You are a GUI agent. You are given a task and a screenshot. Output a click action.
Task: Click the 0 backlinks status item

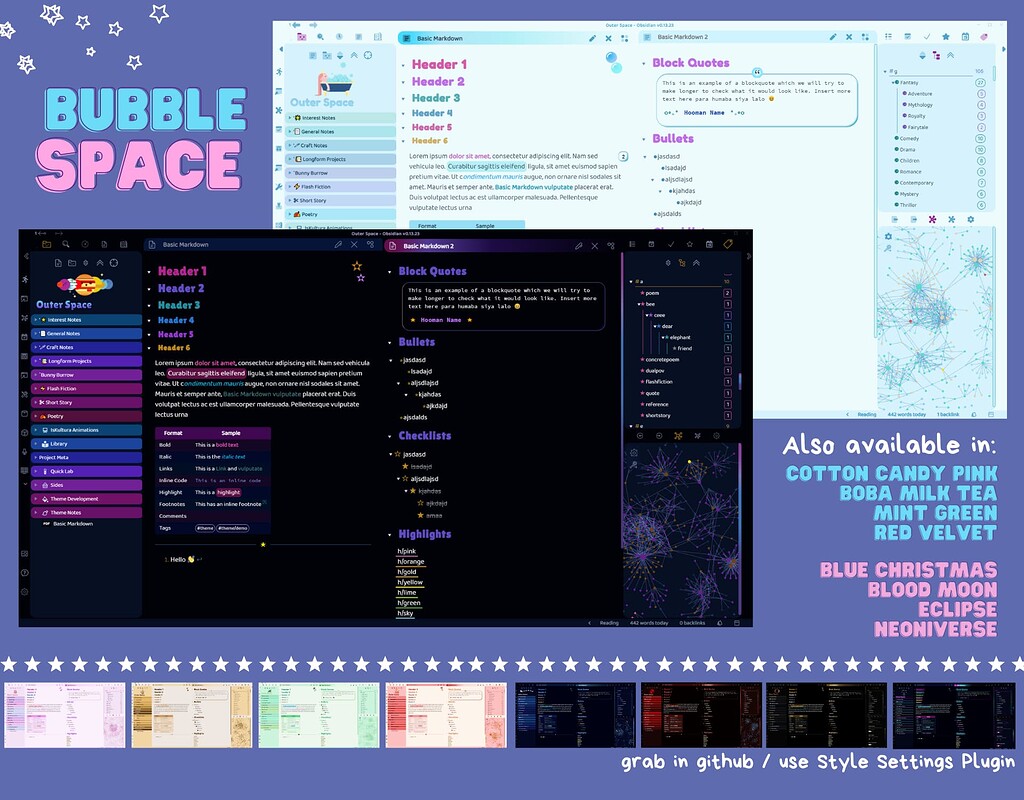(693, 622)
